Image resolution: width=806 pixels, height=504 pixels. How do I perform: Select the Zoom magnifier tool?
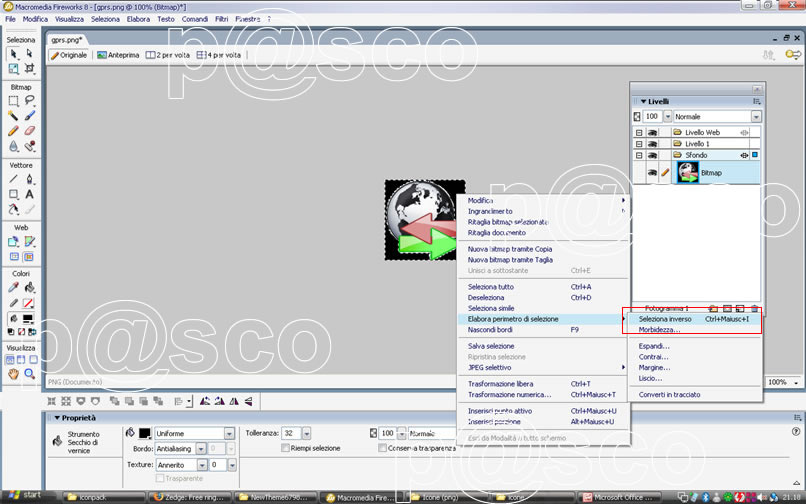tap(29, 374)
